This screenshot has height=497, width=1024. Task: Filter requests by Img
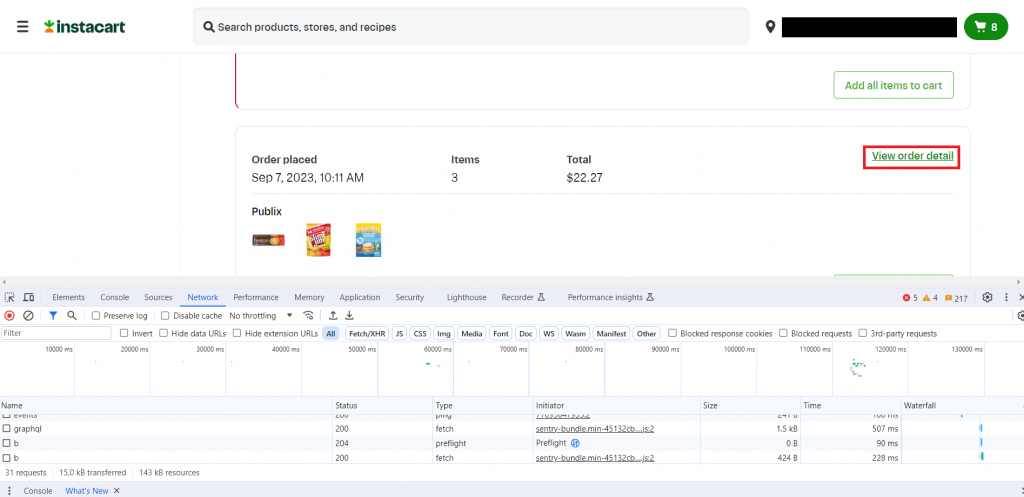444,333
